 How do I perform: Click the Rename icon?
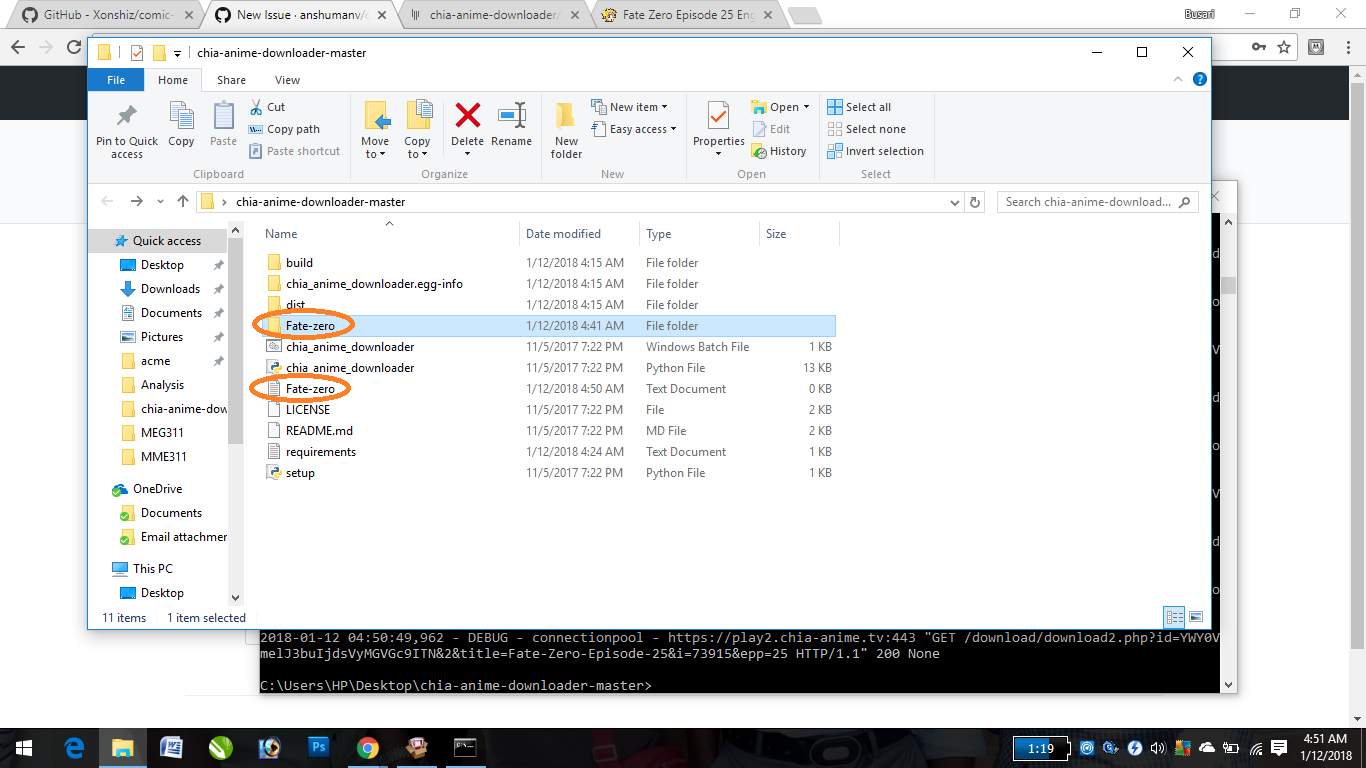click(512, 125)
